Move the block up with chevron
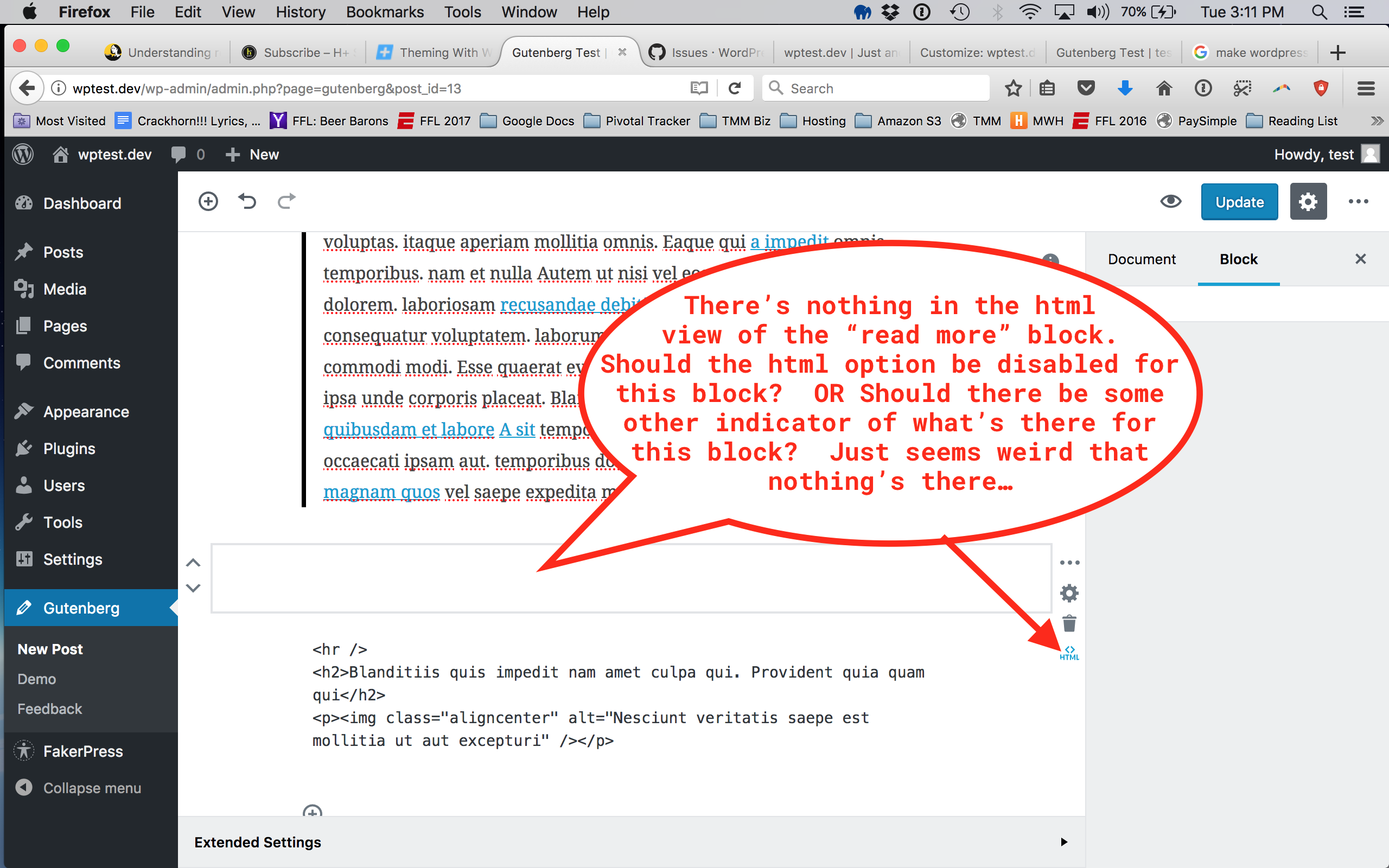This screenshot has width=1389, height=868. click(x=193, y=563)
